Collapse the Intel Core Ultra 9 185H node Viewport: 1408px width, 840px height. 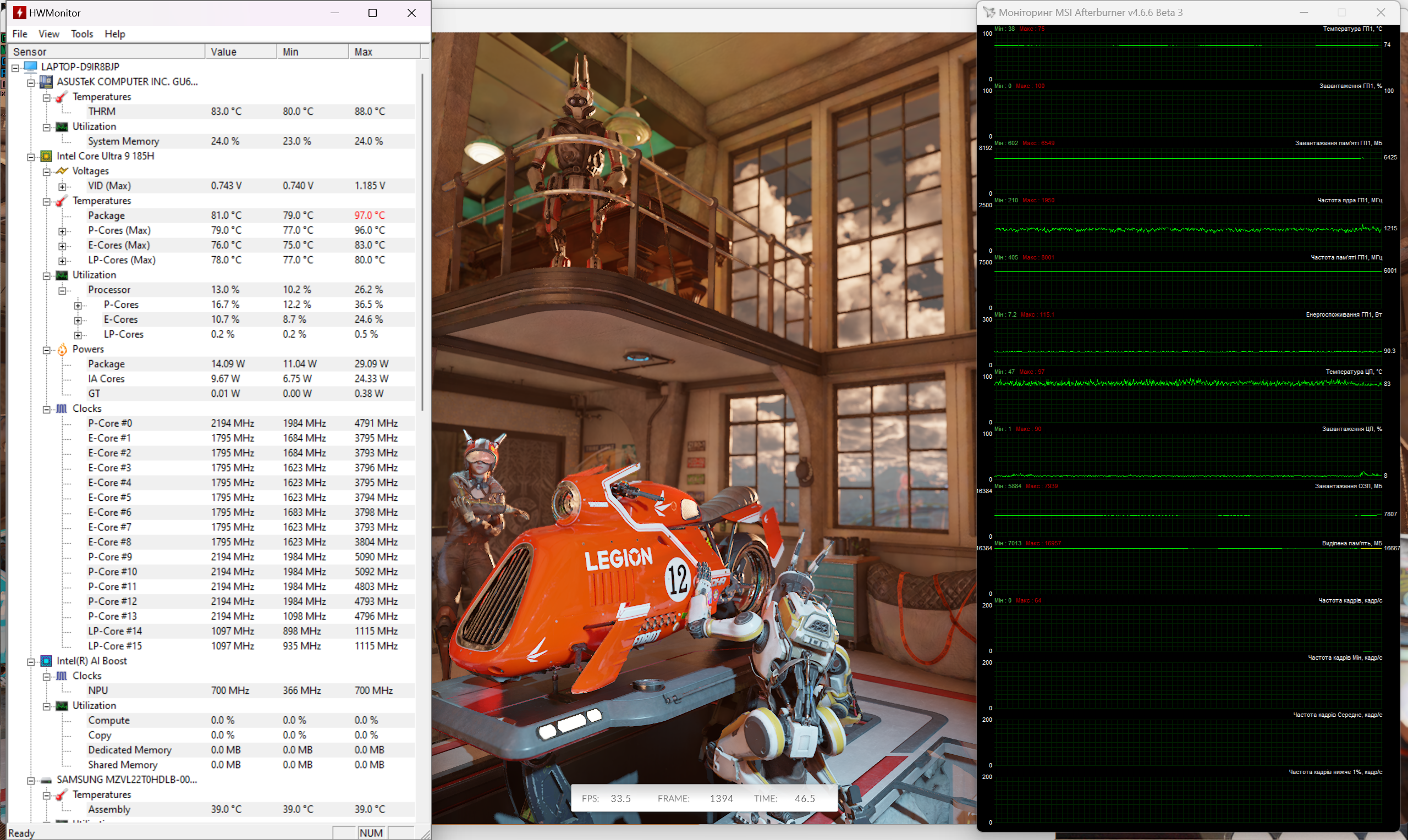click(x=31, y=157)
